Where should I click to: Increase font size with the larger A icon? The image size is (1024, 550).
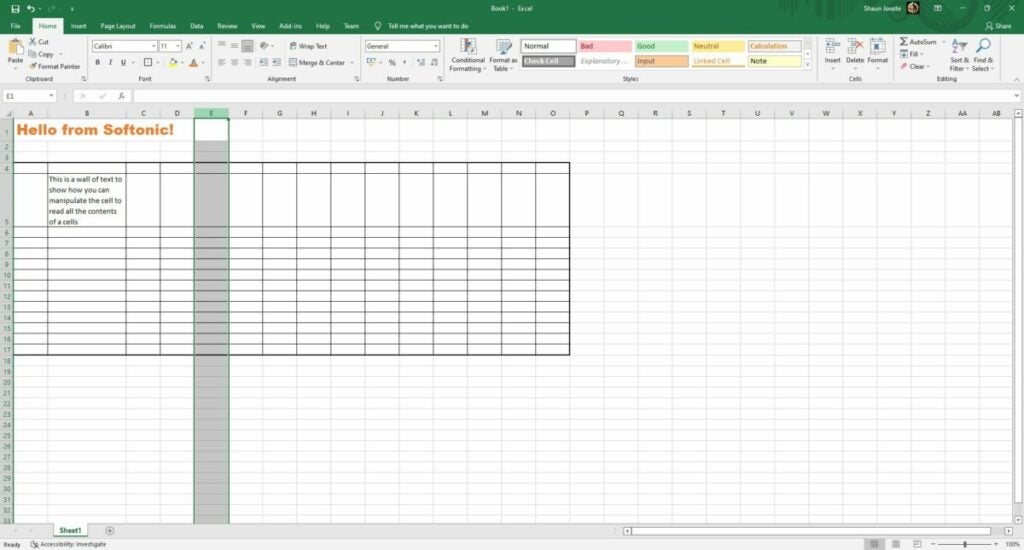[189, 46]
